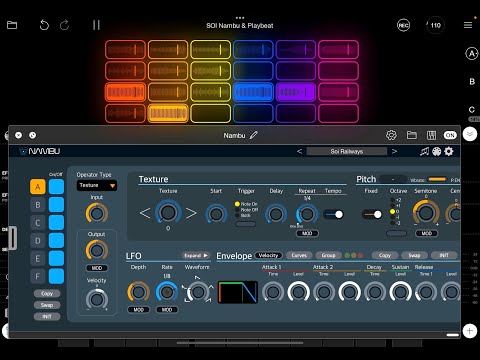Click the Envelope Swap button
480x360 pixels.
point(414,256)
